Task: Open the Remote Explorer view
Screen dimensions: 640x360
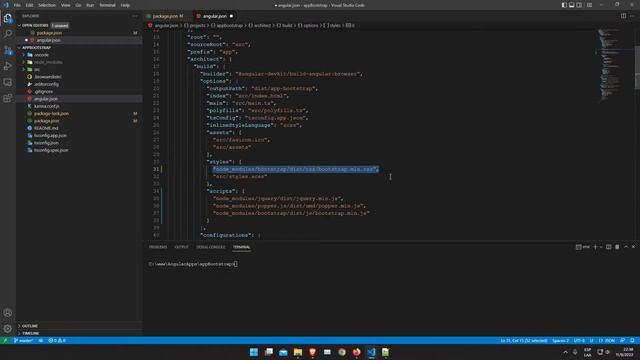Action: (x=8, y=82)
